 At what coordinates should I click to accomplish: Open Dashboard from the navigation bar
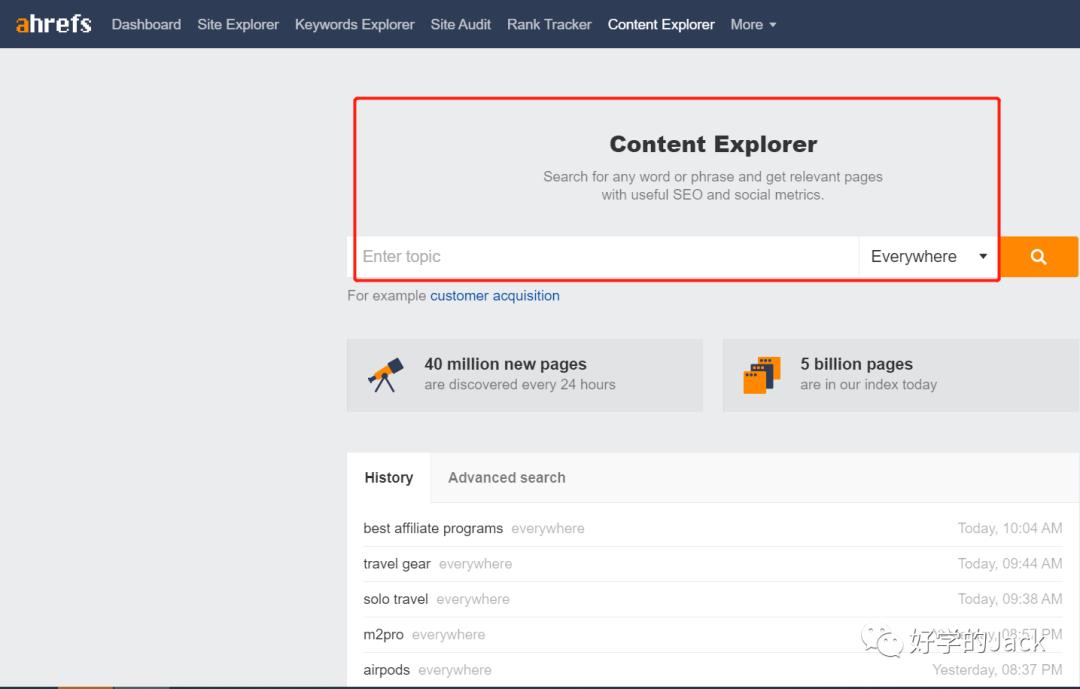pos(146,24)
